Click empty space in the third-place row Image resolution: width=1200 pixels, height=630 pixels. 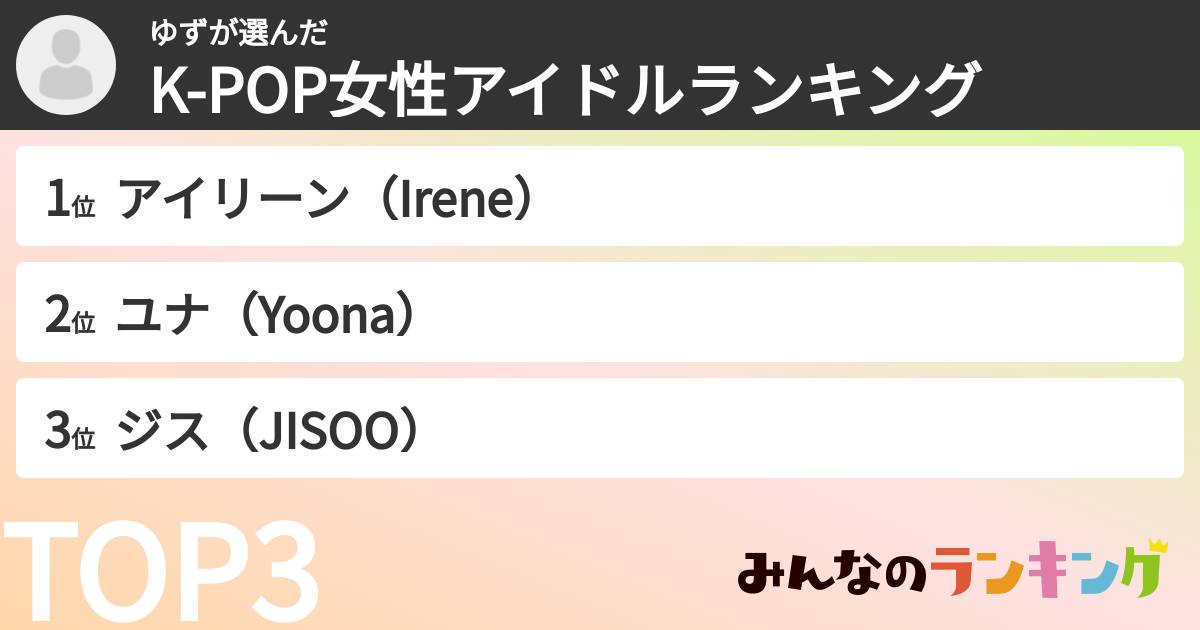[800, 429]
